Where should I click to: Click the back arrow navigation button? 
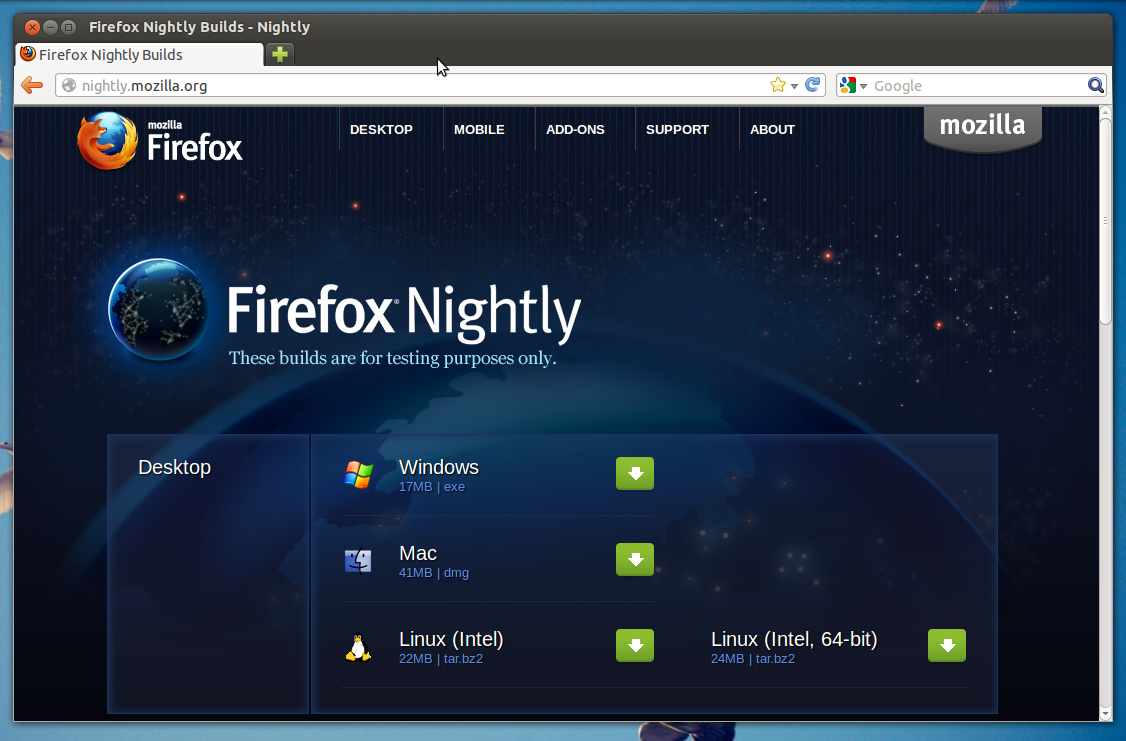[32, 85]
